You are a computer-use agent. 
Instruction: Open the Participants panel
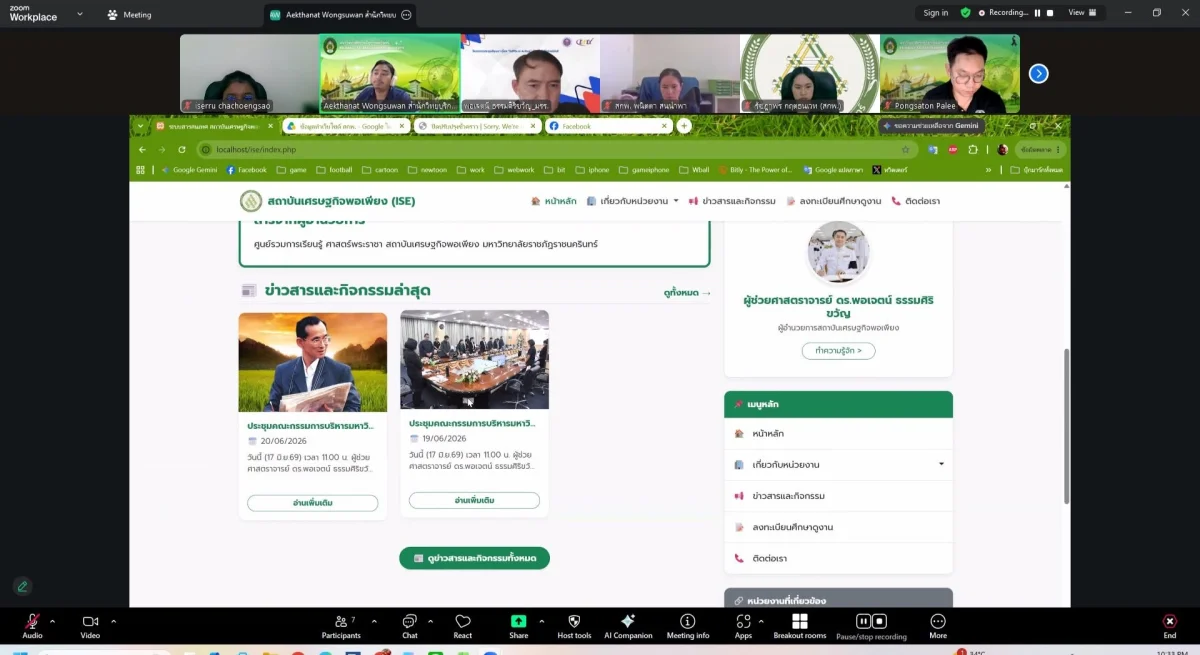click(341, 626)
